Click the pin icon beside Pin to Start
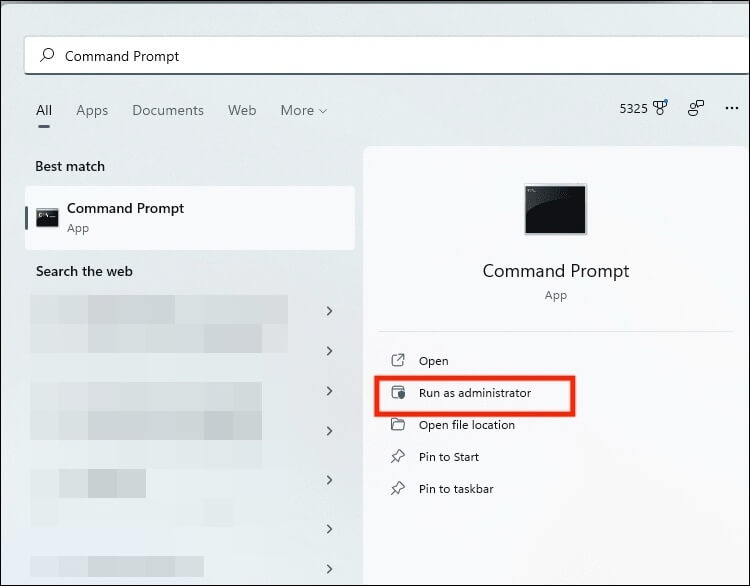 pos(398,457)
